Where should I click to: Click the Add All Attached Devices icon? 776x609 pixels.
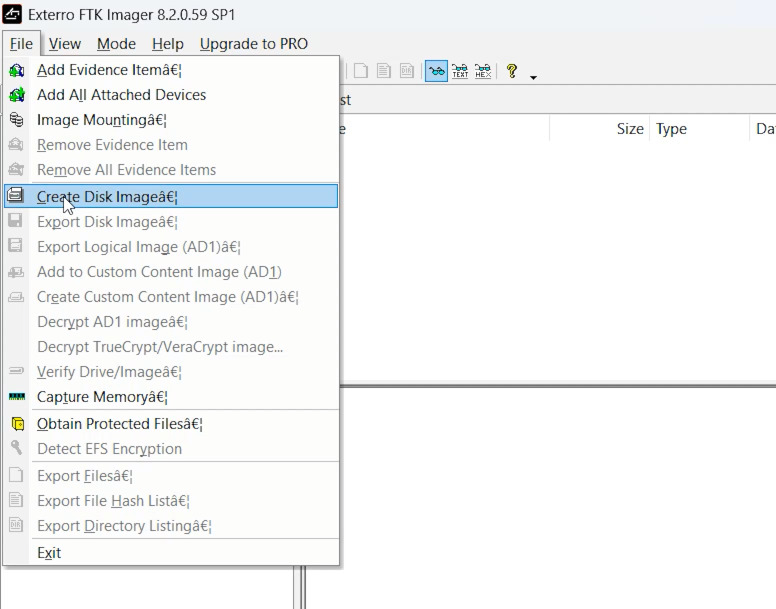pos(16,94)
